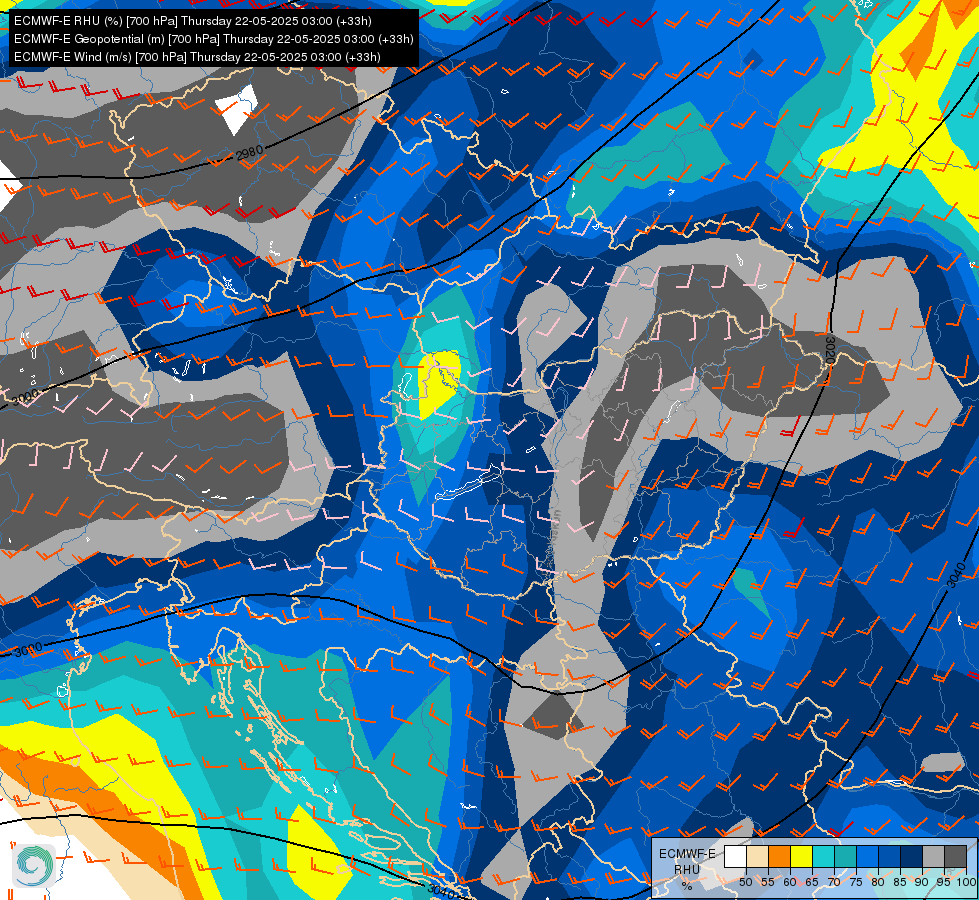Screen dimensions: 979x900
Task: Click the legend tick label 50
Action: [746, 882]
